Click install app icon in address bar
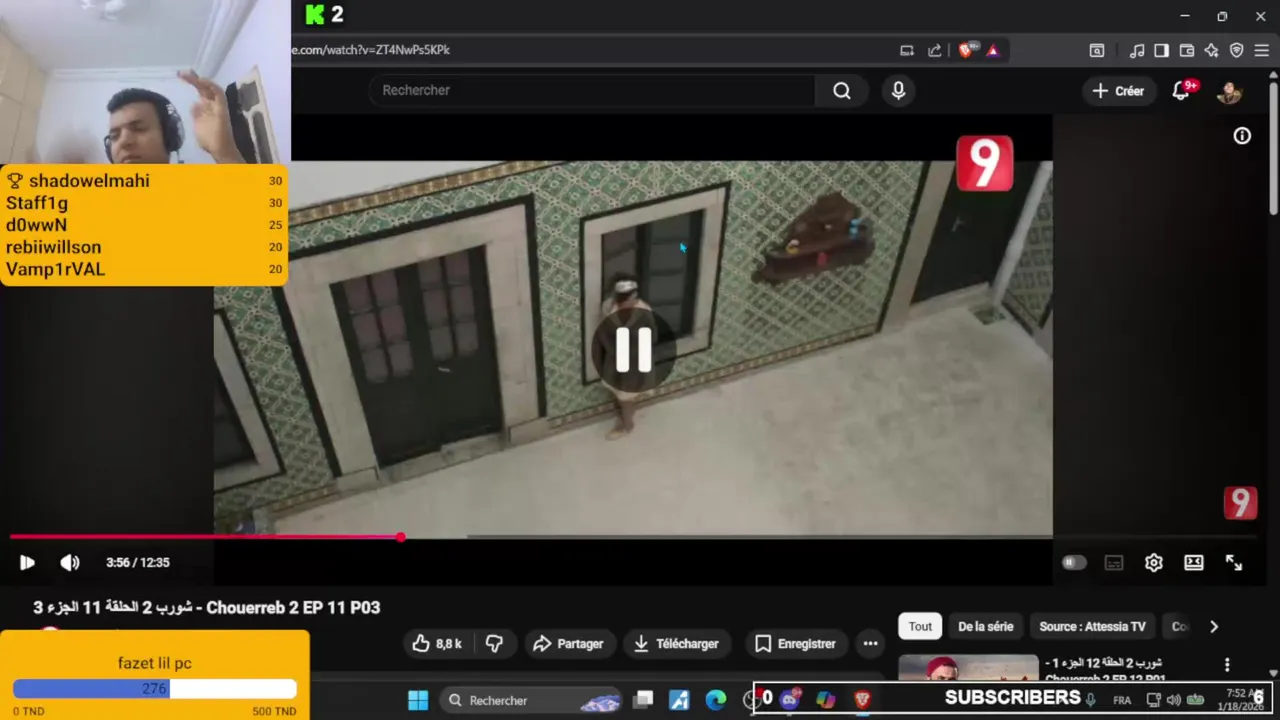Viewport: 1280px width, 720px height. [907, 50]
